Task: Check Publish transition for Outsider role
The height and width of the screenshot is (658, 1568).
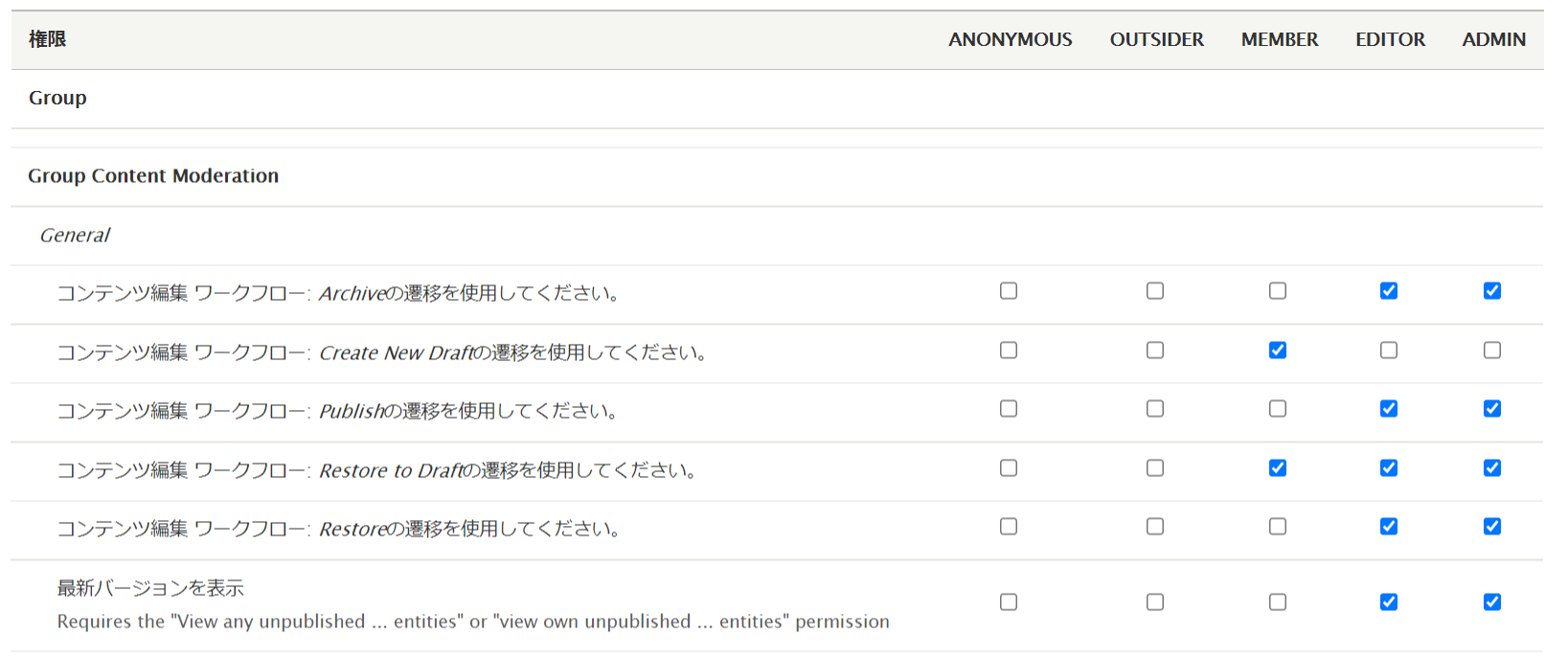Action: 1155,409
